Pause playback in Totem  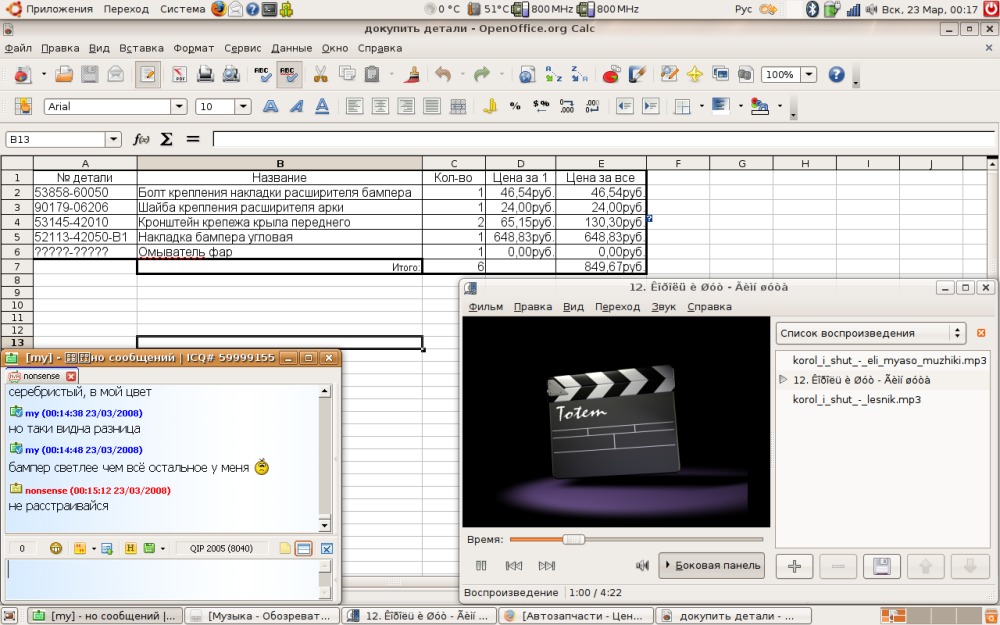tap(481, 565)
